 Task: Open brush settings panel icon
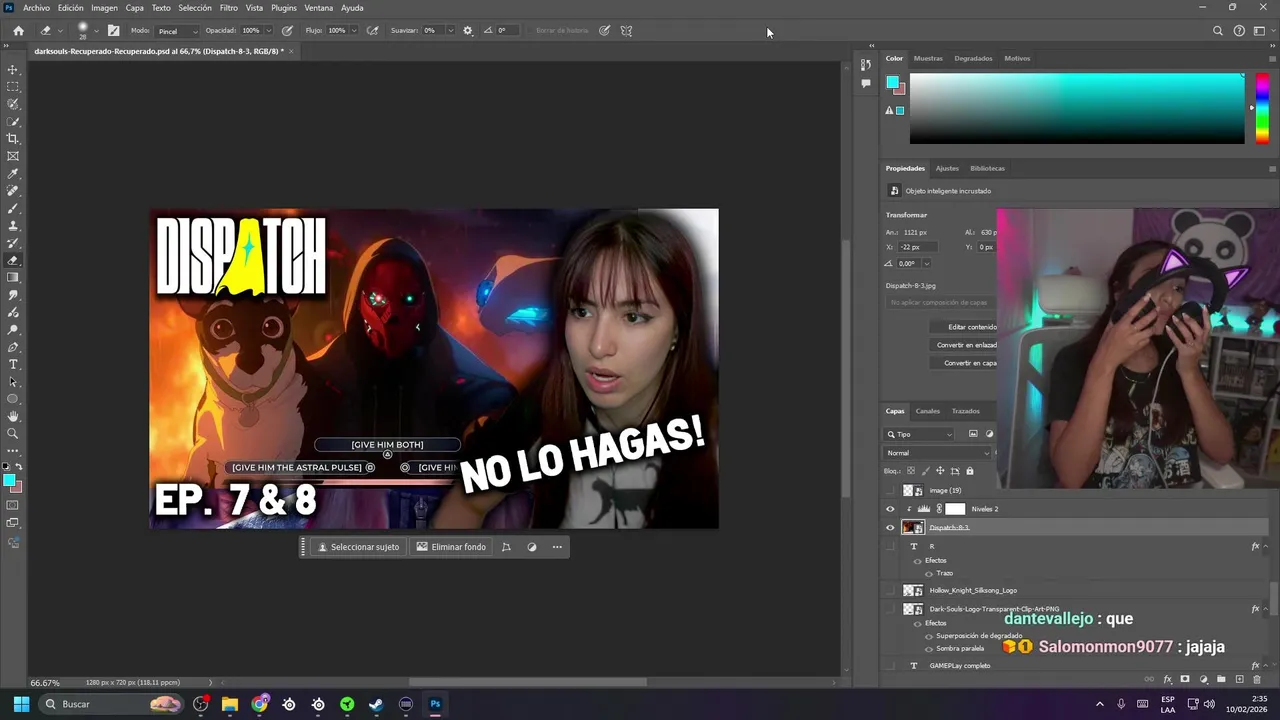pyautogui.click(x=113, y=31)
